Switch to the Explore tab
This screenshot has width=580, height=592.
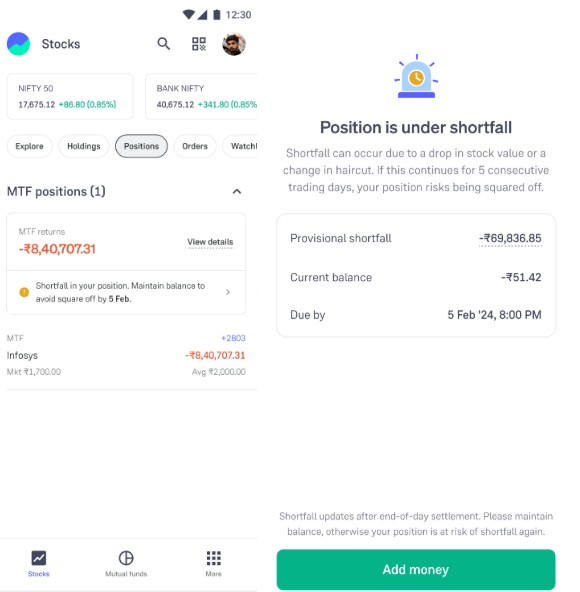tap(29, 146)
